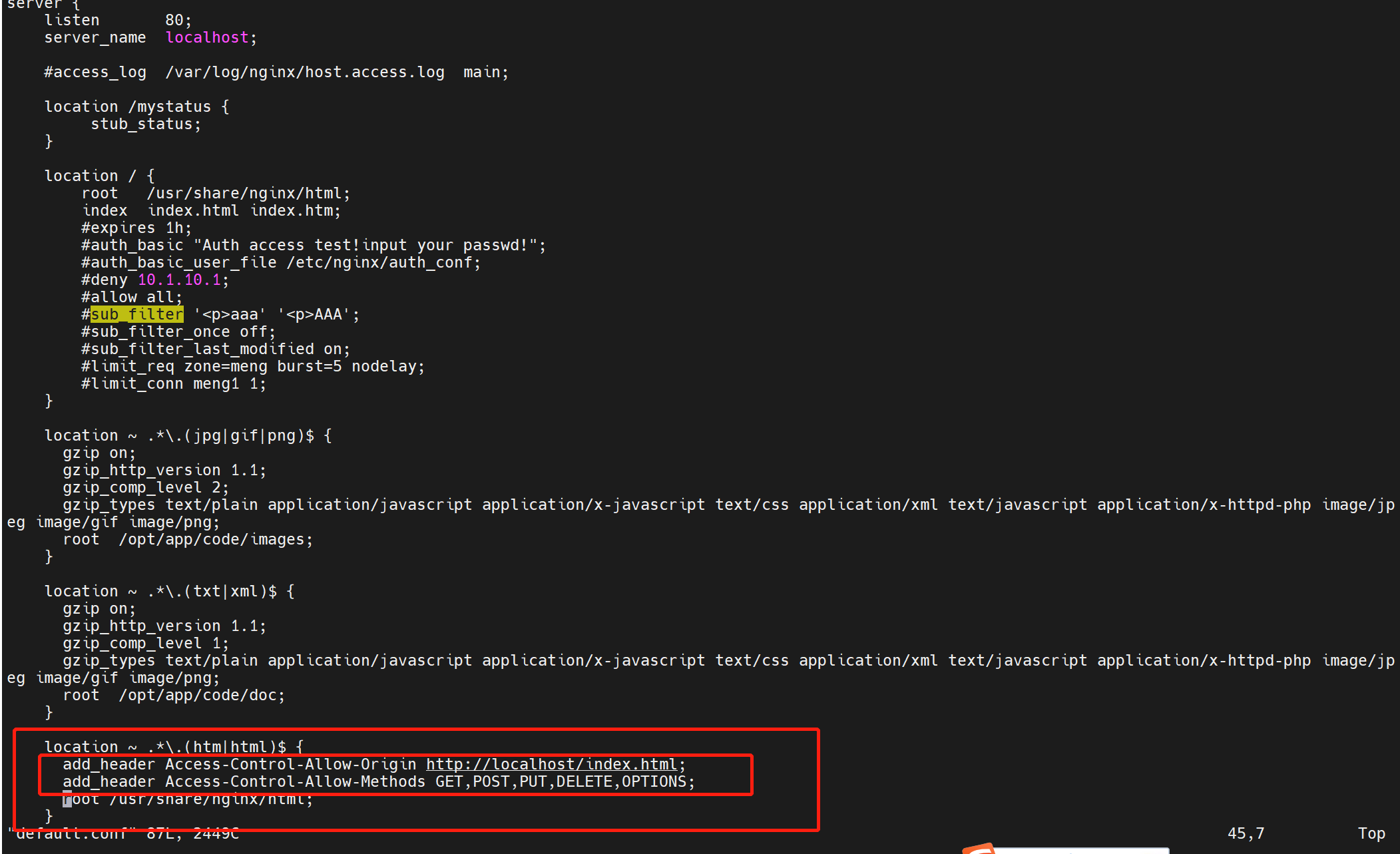Click the 45,7 cursor position indicator
The image size is (1400, 854).
point(1245,833)
